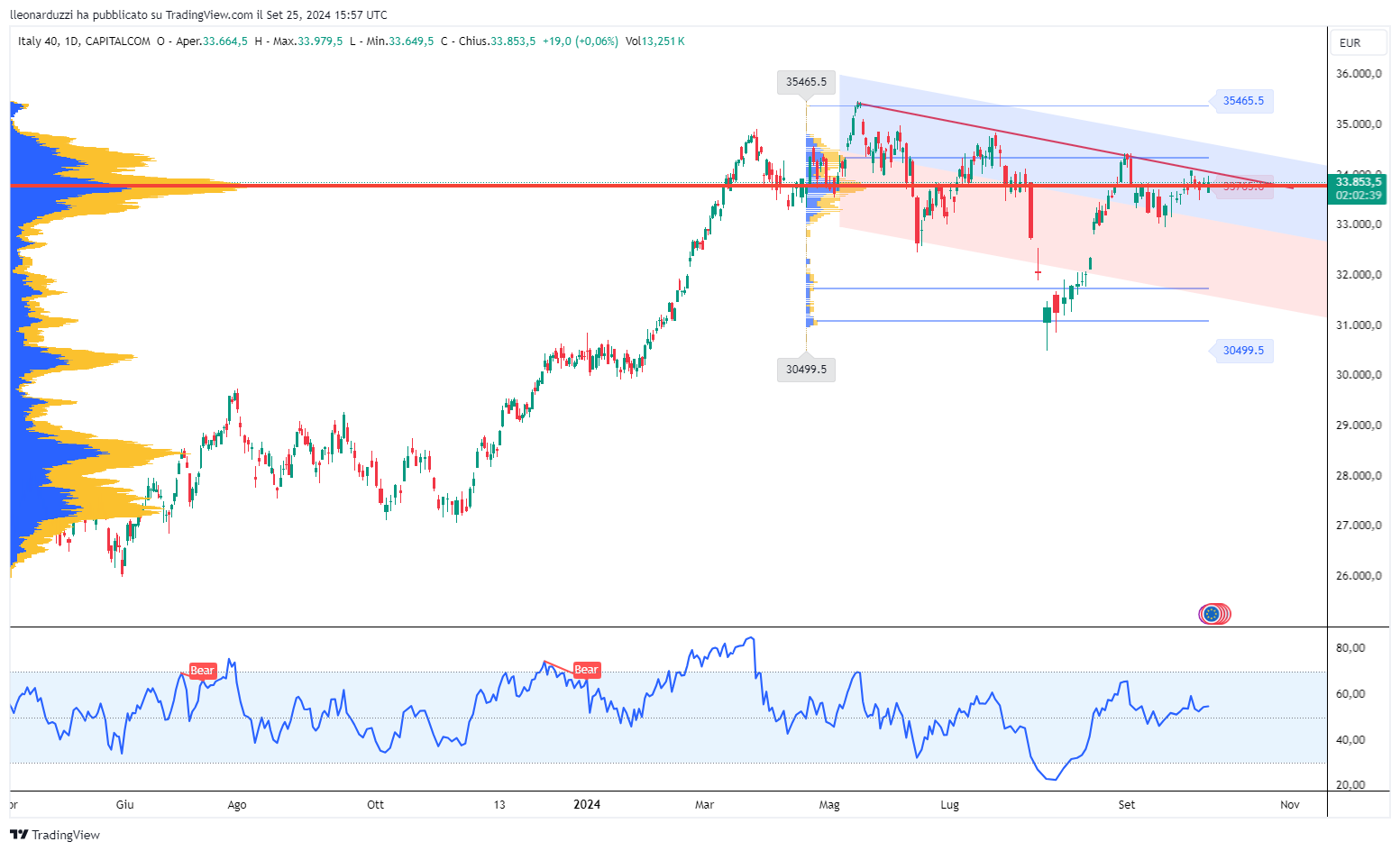Click the Mag month label on time axis
The width and height of the screenshot is (1400, 851).
[829, 805]
